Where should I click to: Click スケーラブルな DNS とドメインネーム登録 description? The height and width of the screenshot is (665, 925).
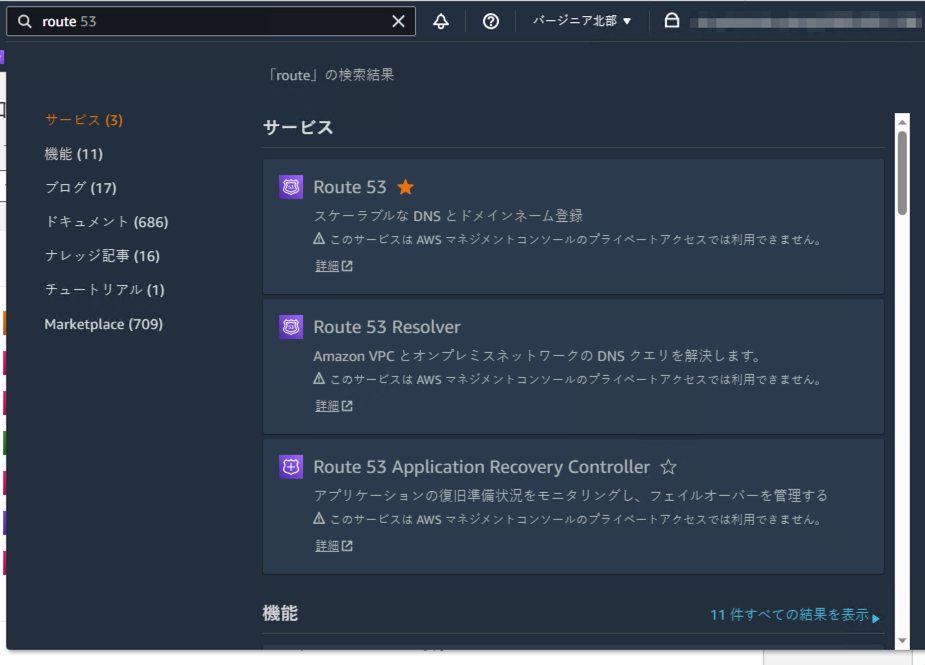tap(448, 215)
